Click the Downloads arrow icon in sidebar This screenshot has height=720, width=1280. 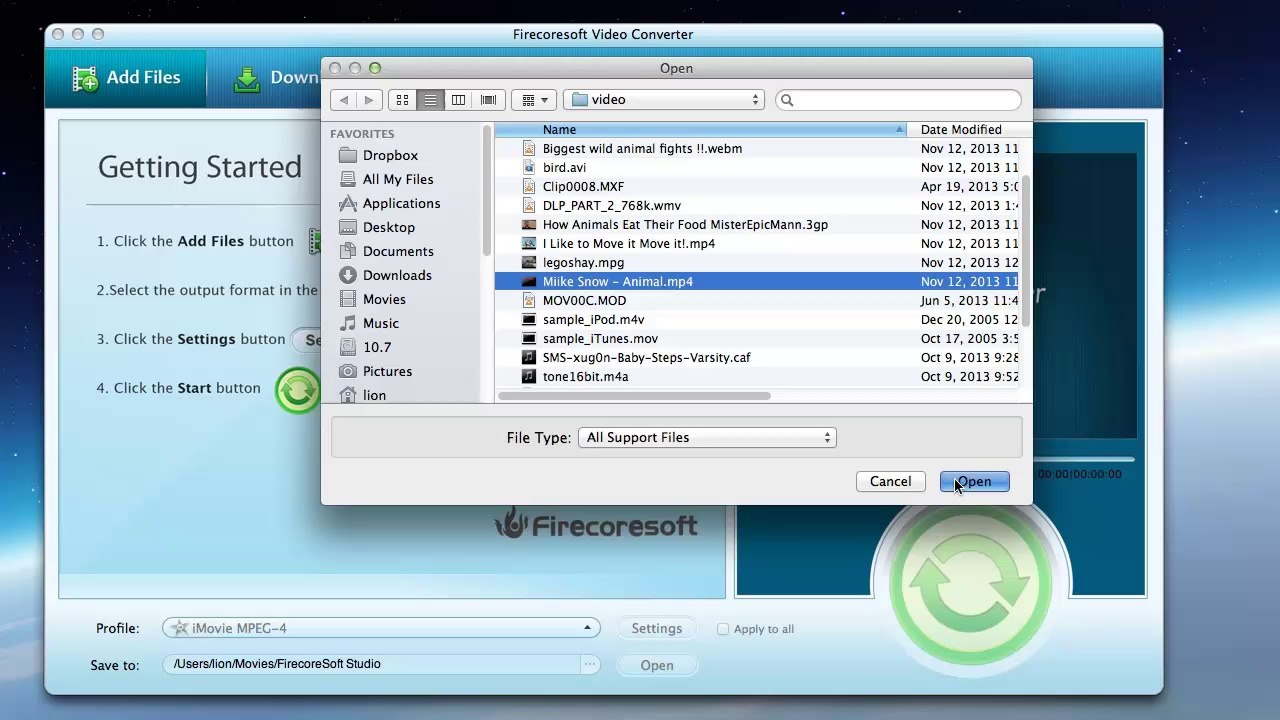[348, 275]
